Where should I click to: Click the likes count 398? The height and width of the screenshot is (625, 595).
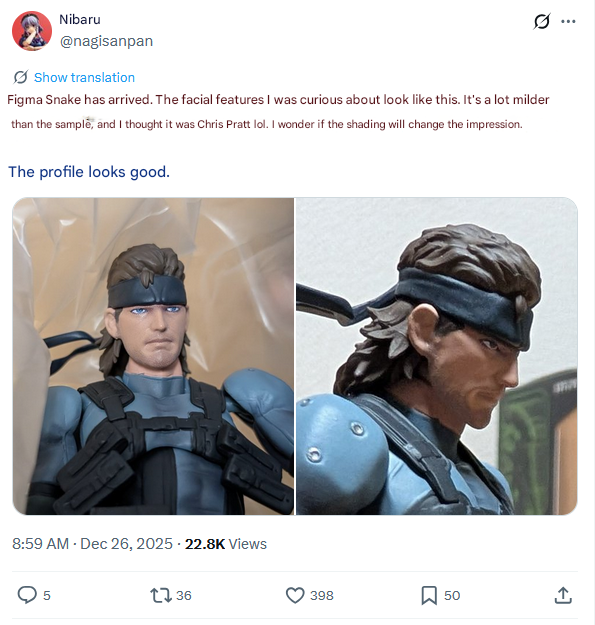click(x=322, y=596)
